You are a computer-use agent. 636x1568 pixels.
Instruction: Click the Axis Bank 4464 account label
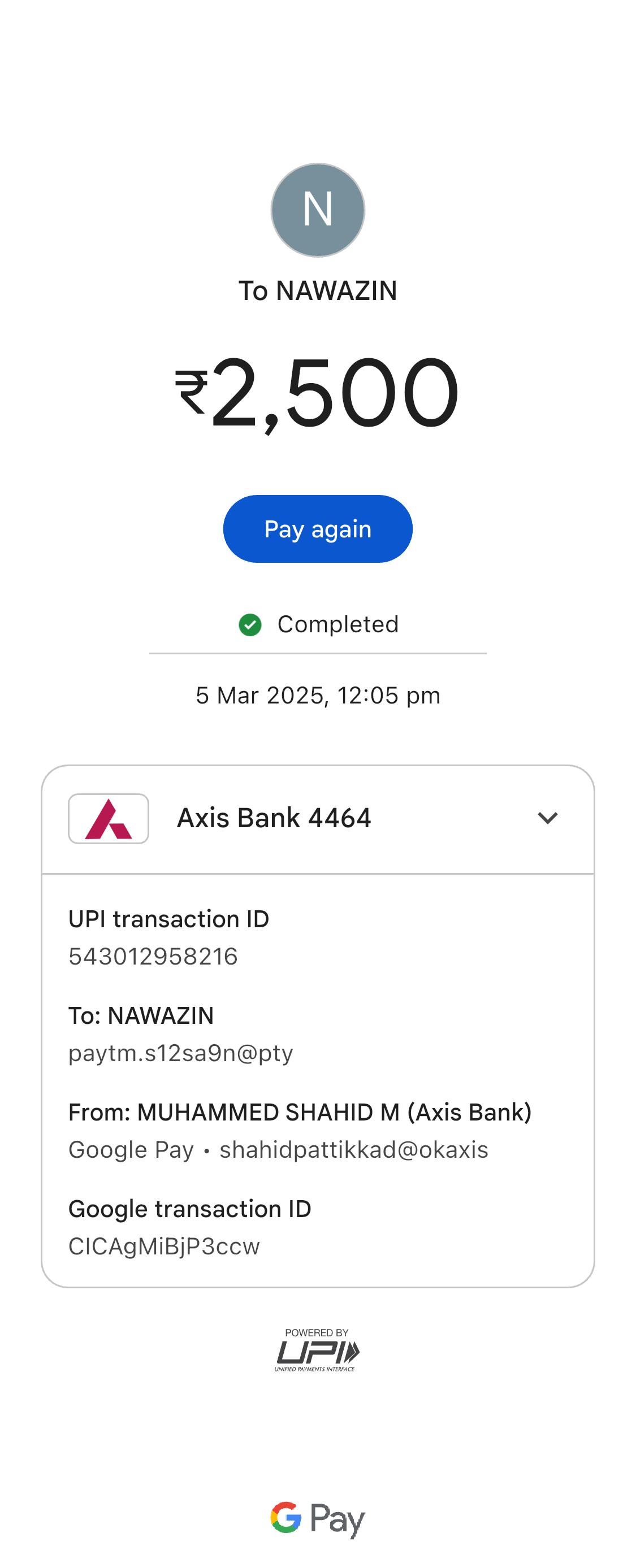(274, 818)
